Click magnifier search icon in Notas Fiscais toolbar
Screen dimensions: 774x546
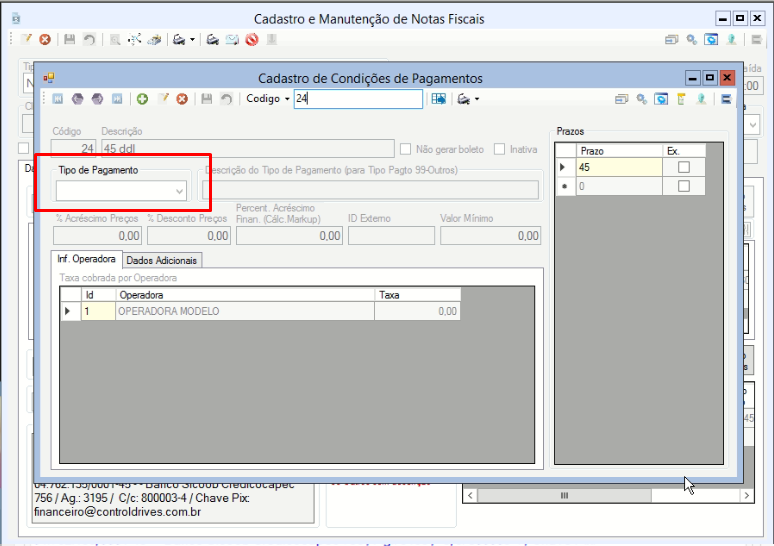pyautogui.click(x=115, y=39)
